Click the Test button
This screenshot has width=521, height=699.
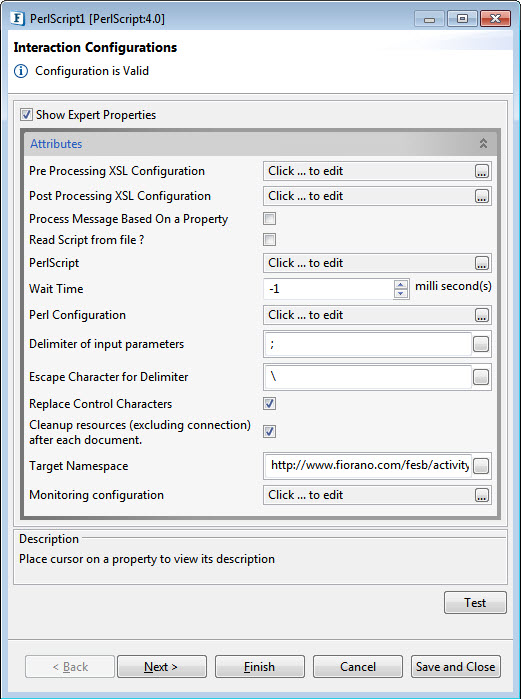pyautogui.click(x=475, y=603)
